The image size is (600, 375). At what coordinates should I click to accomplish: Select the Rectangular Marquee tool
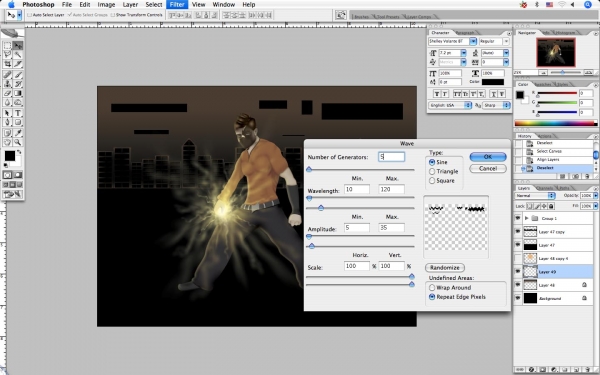coord(7,46)
